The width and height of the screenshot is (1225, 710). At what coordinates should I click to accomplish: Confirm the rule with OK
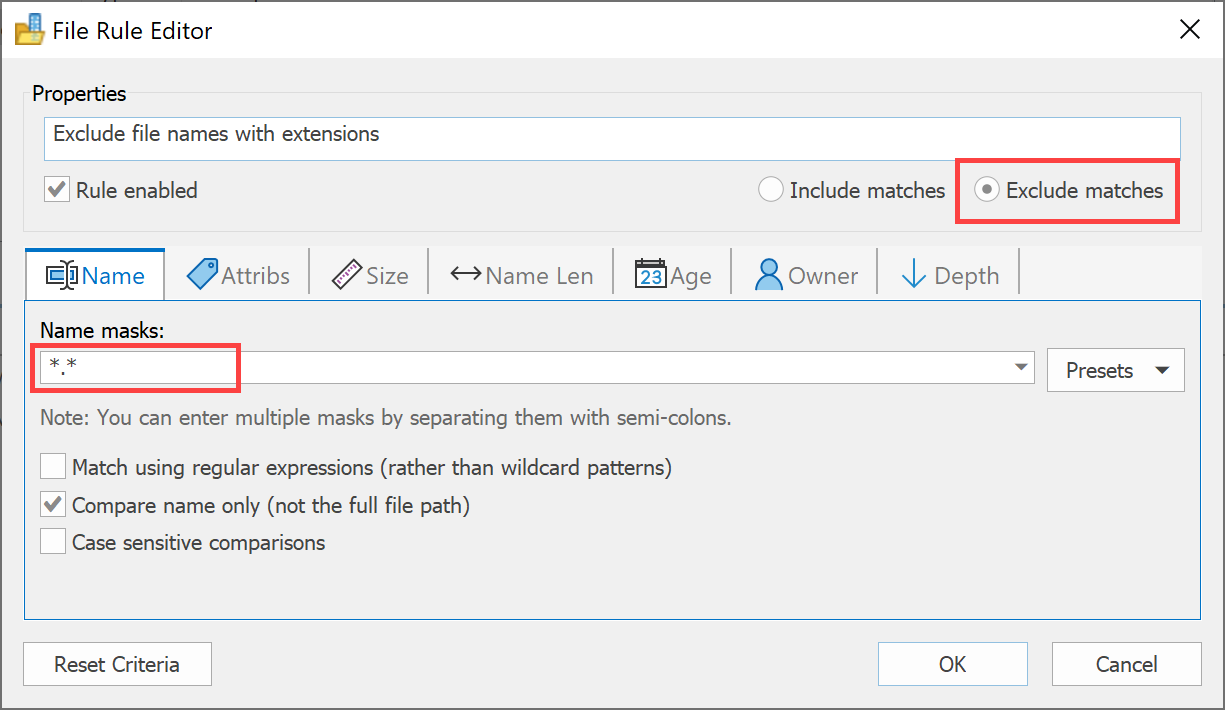click(952, 664)
